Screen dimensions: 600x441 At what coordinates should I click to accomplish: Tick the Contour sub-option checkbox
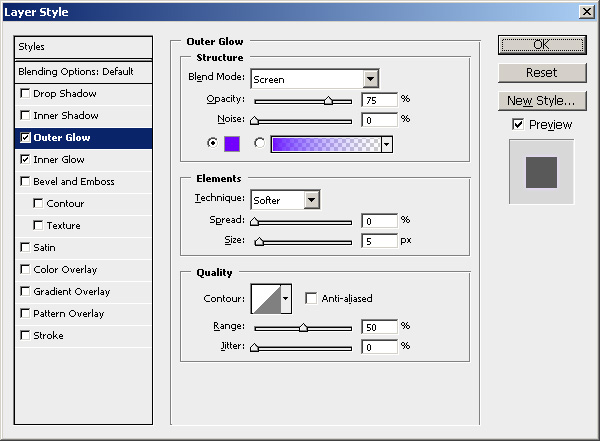[38, 203]
